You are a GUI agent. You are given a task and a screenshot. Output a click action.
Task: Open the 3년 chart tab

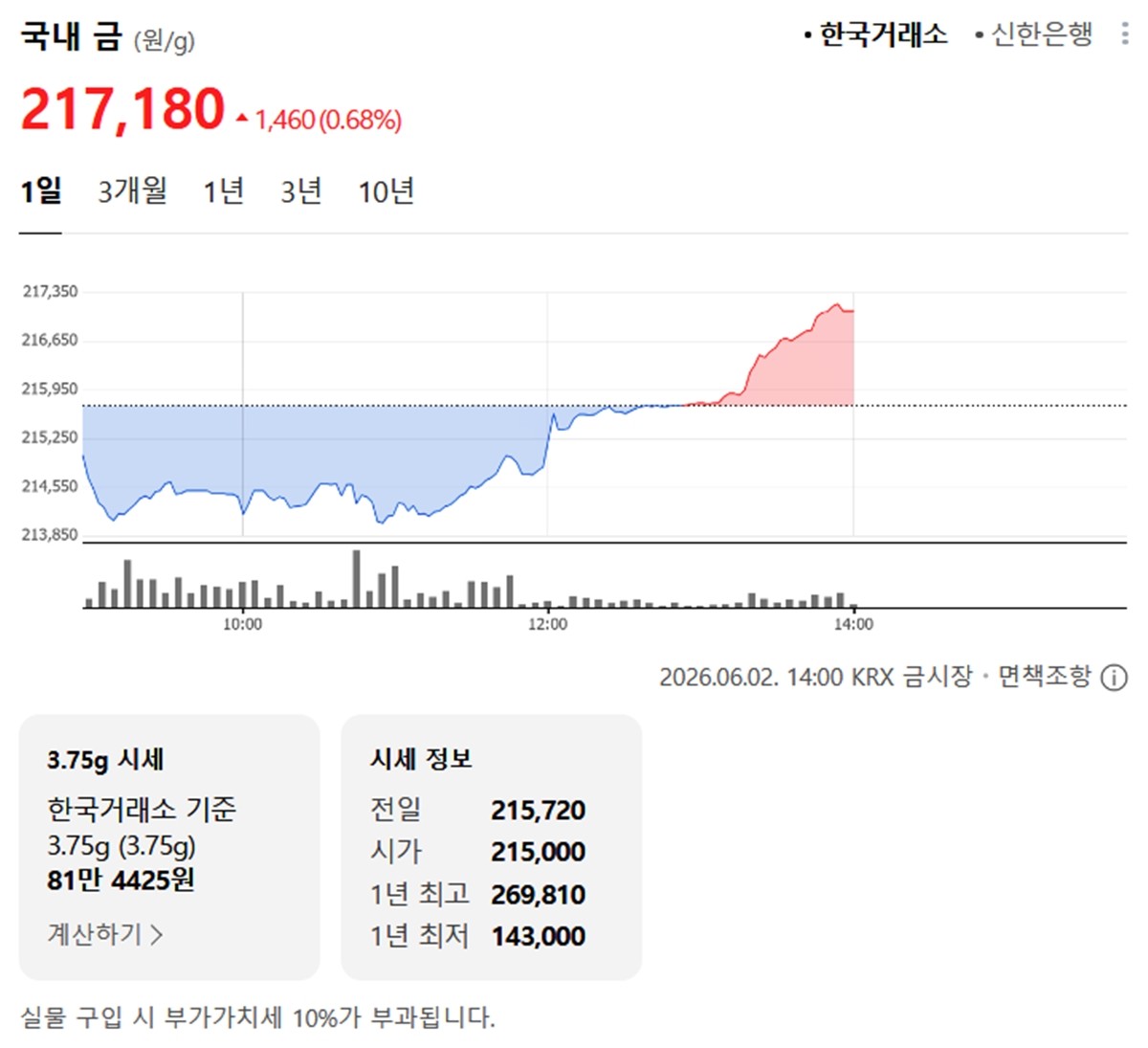point(300,190)
